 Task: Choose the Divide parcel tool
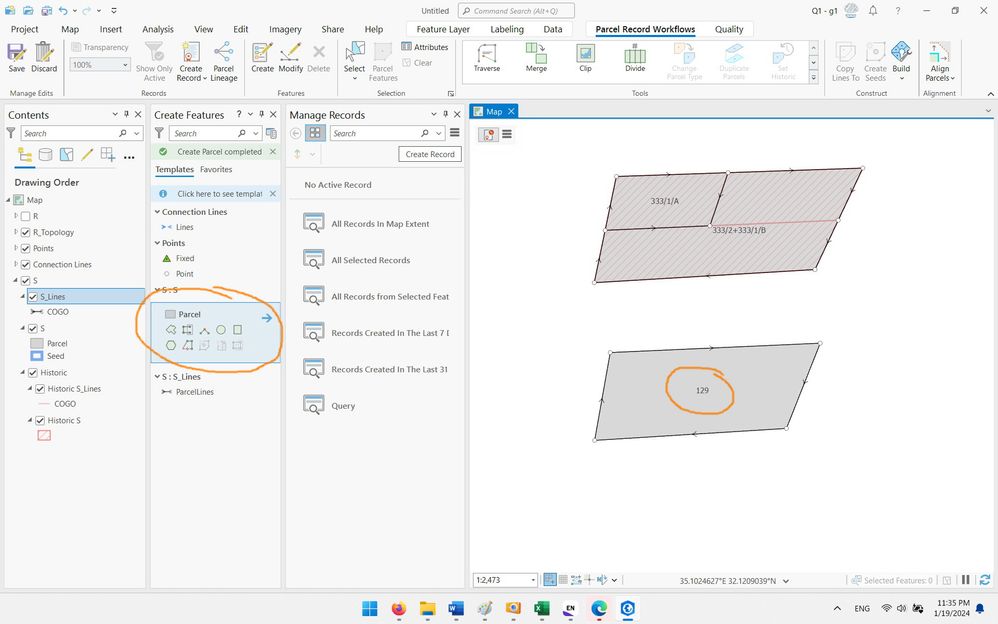coord(635,57)
